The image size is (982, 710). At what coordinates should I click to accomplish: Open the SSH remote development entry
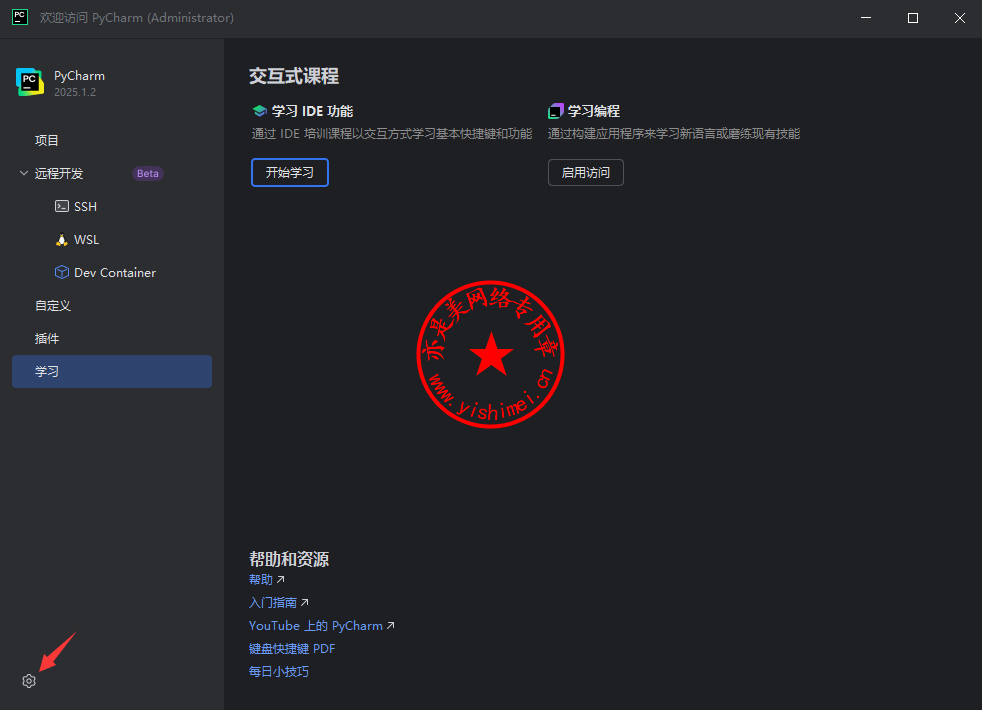(x=85, y=207)
